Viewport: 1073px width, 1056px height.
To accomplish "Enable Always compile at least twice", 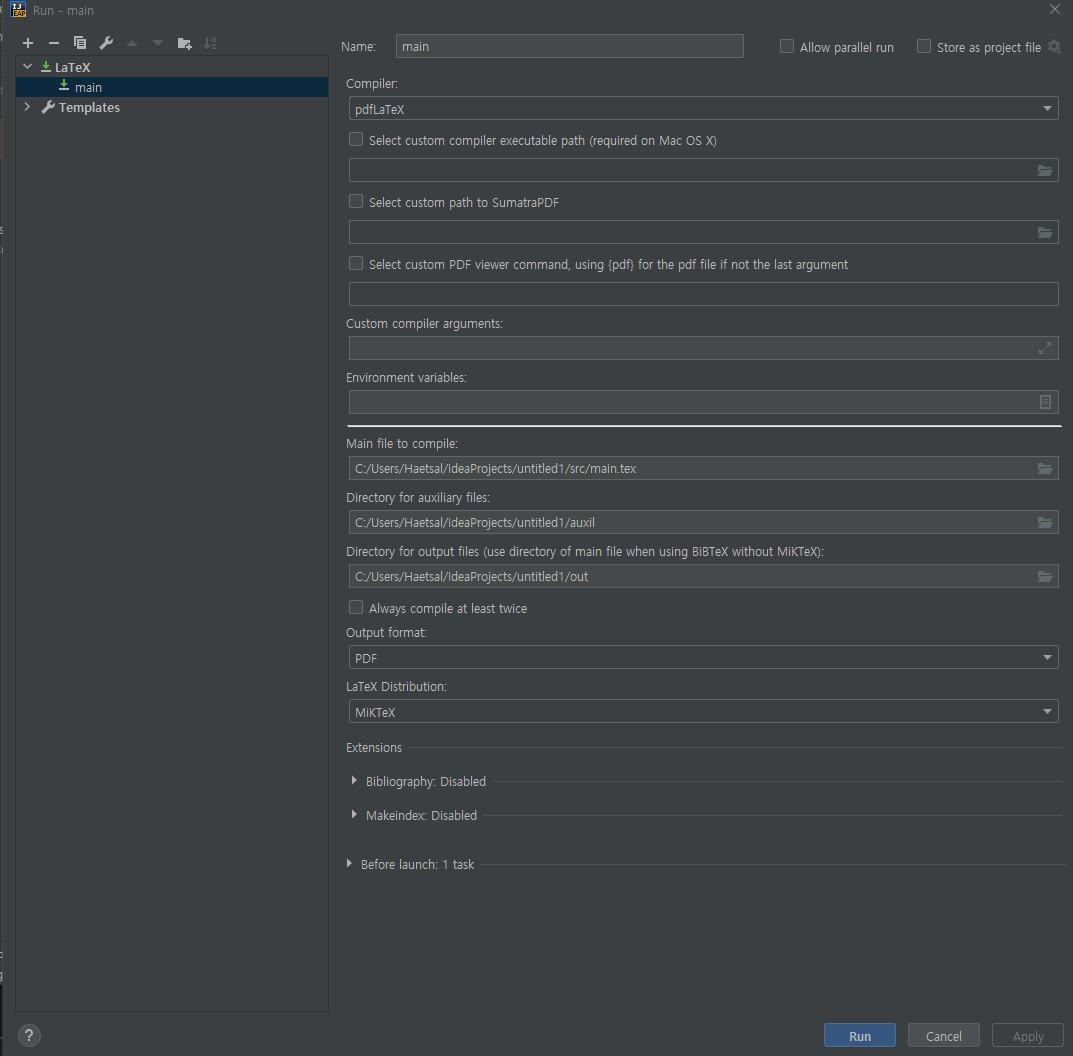I will [x=355, y=607].
